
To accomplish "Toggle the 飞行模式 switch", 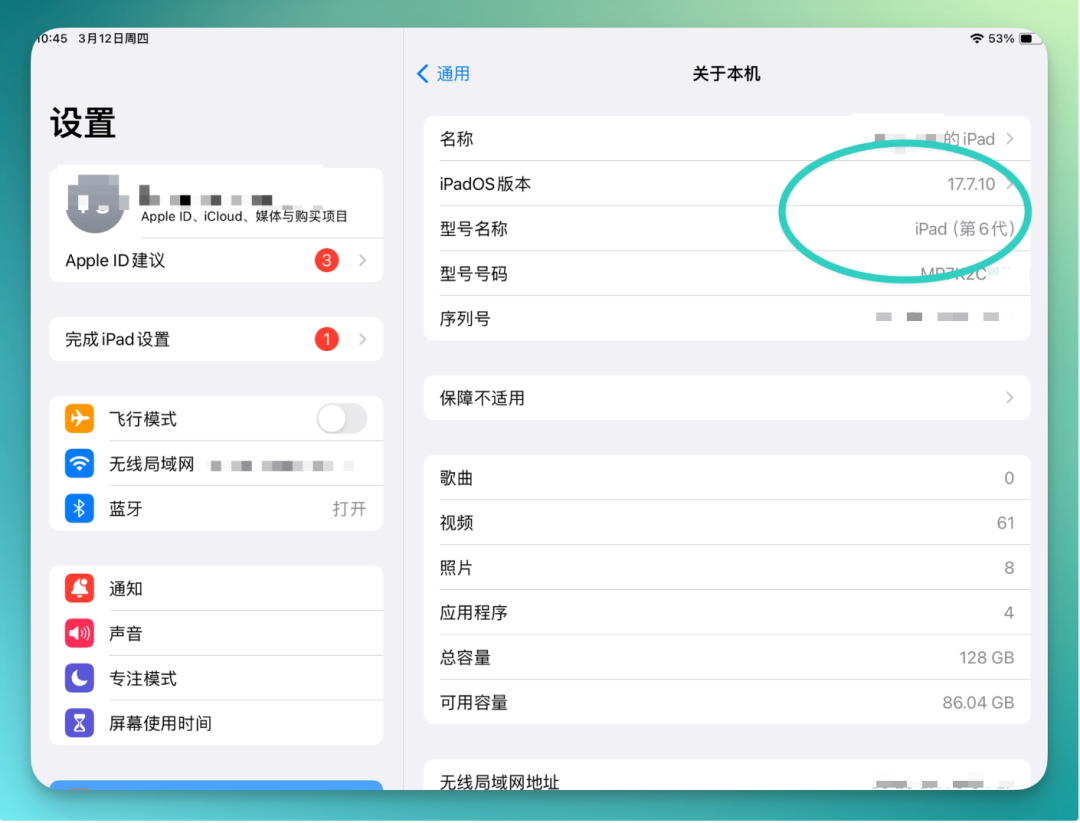I will click(x=342, y=419).
